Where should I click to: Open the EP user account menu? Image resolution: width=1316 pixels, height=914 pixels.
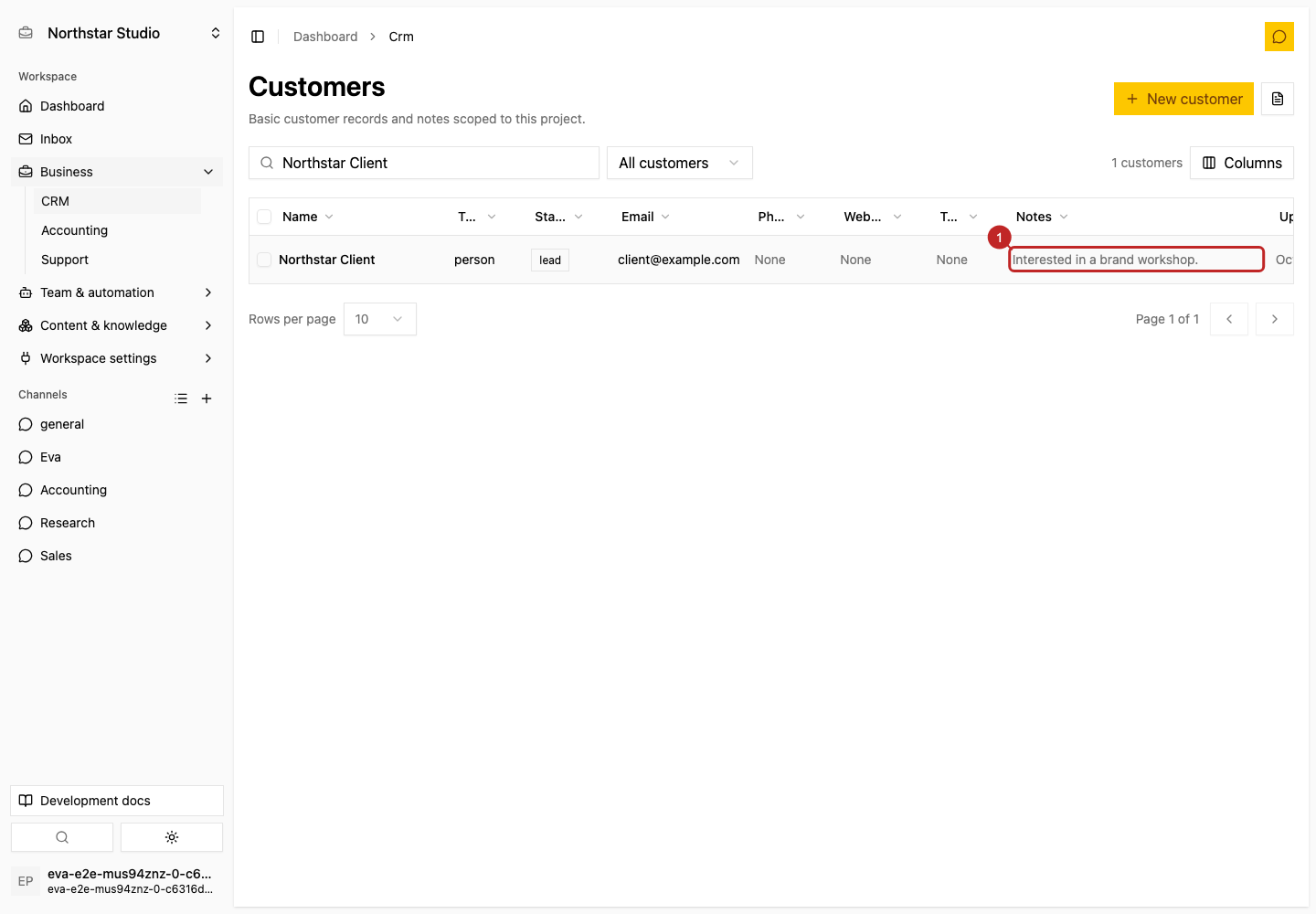coord(117,881)
